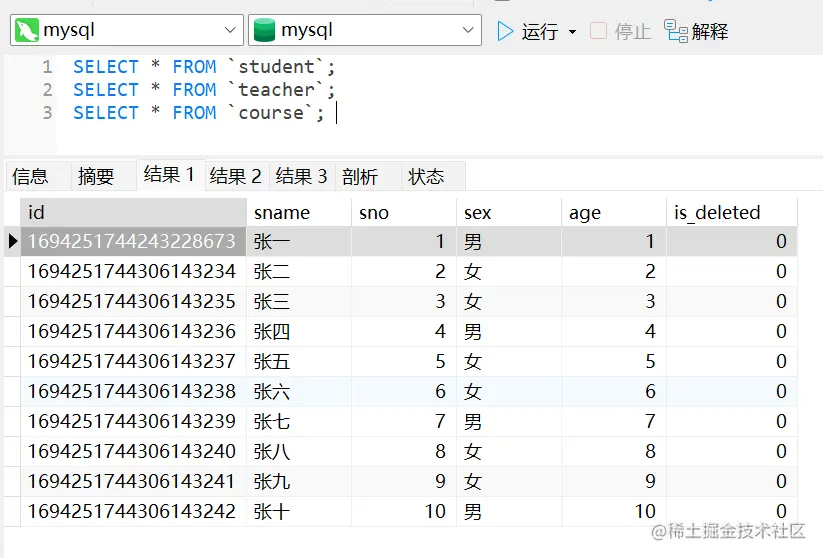Viewport: 823px width, 558px height.
Task: Select id cell 1694251744306143237
Action: pos(133,361)
